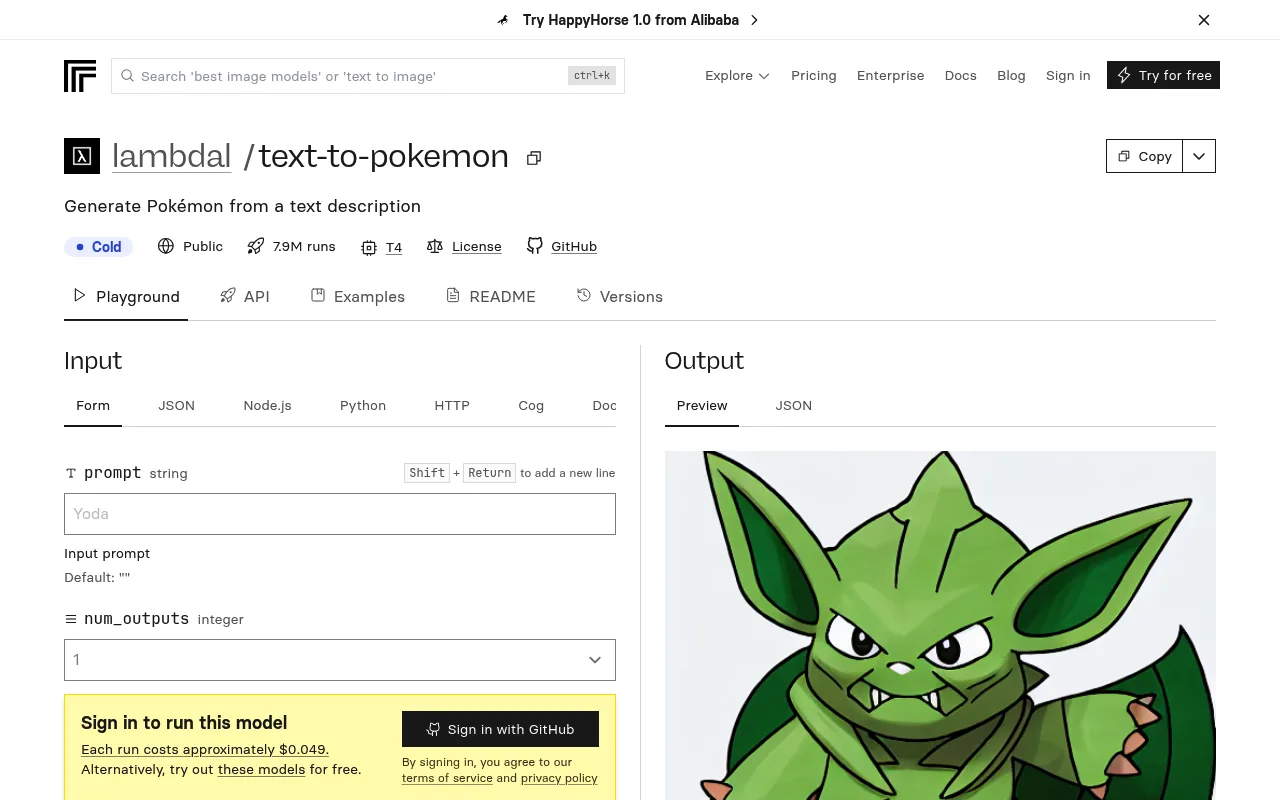Select the Node.js tab

[267, 406]
